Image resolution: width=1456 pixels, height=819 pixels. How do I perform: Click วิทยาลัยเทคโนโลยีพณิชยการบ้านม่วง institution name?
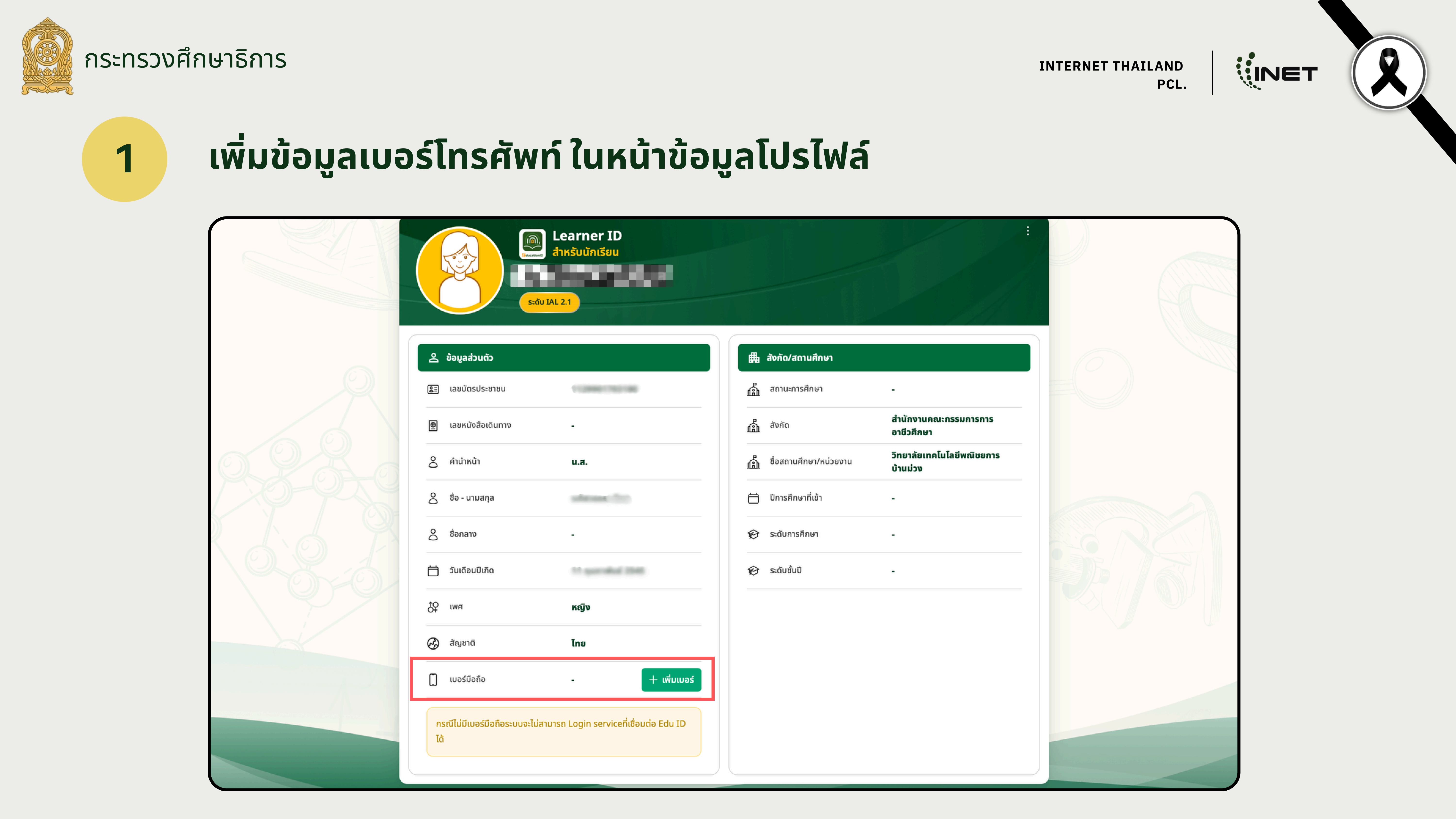click(x=946, y=462)
